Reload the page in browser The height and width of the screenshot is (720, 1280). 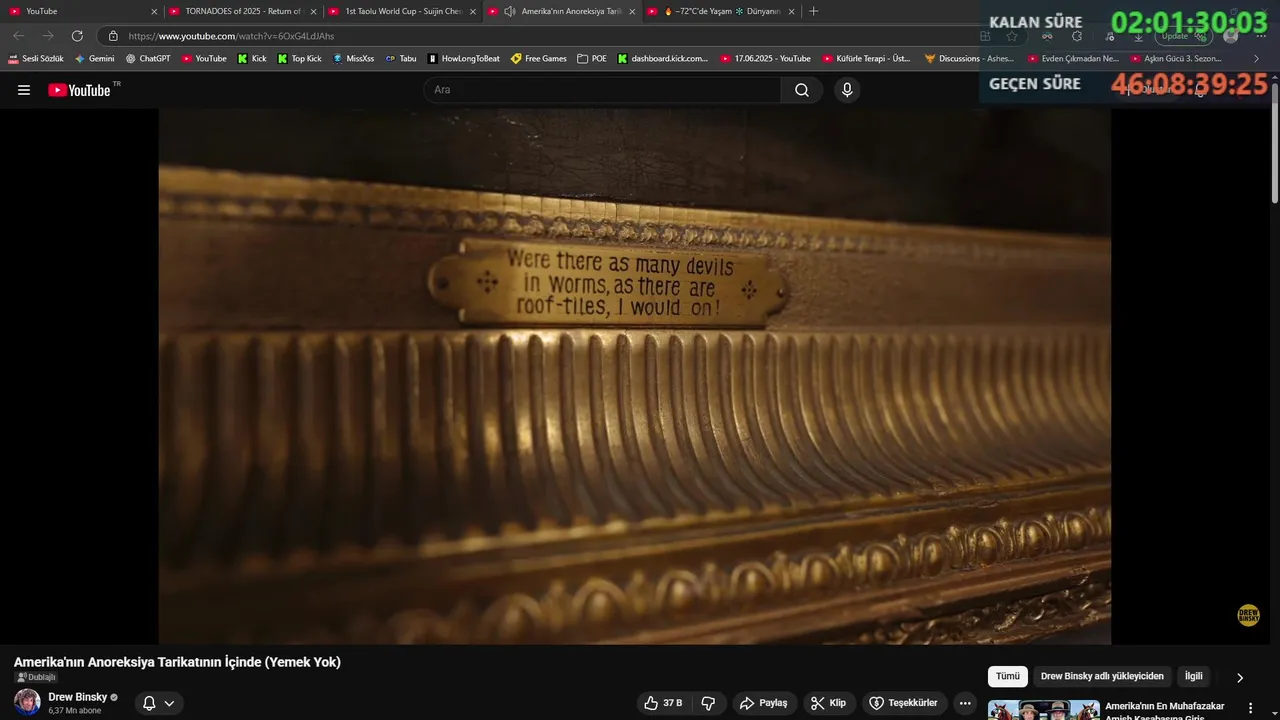pyautogui.click(x=77, y=36)
